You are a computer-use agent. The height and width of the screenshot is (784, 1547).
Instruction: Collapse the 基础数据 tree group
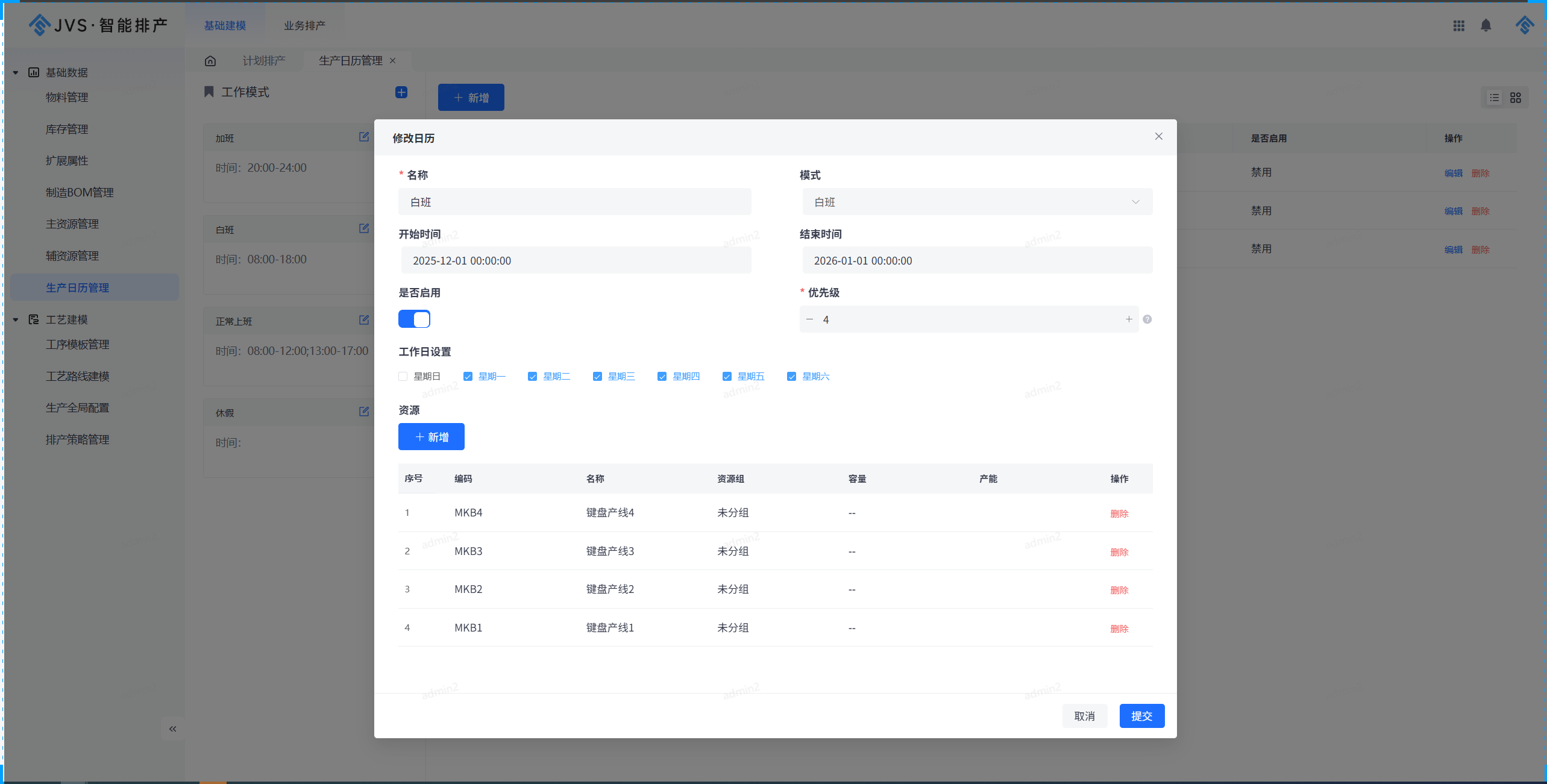[x=16, y=73]
